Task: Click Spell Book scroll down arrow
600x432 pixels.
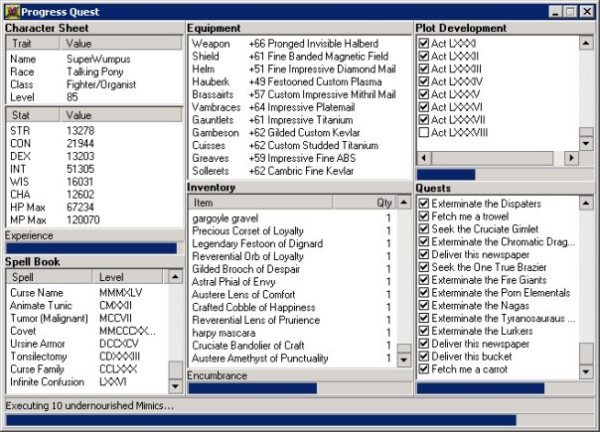Action: coord(175,386)
